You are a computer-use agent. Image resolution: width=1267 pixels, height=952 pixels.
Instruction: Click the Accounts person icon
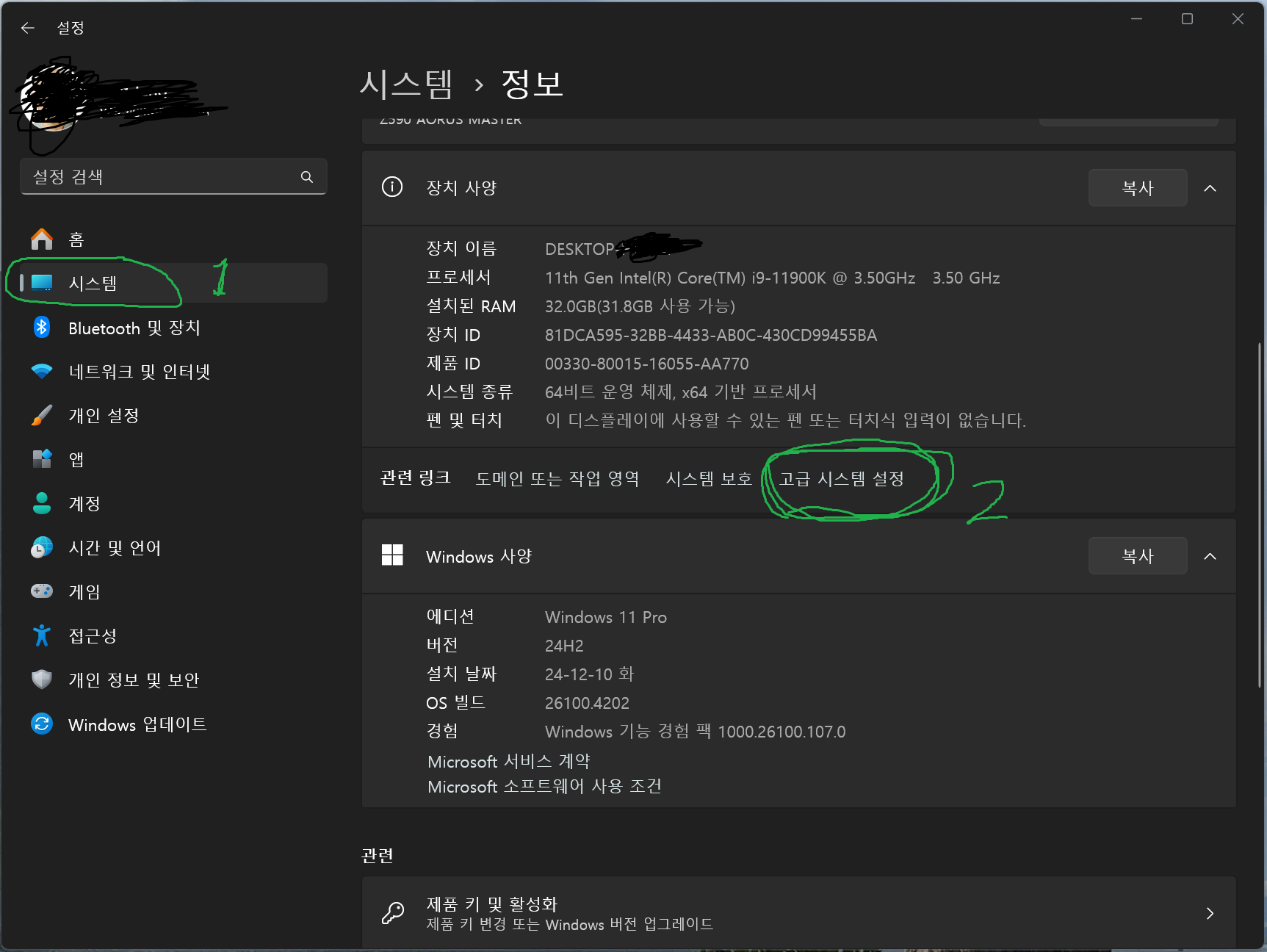click(x=42, y=503)
